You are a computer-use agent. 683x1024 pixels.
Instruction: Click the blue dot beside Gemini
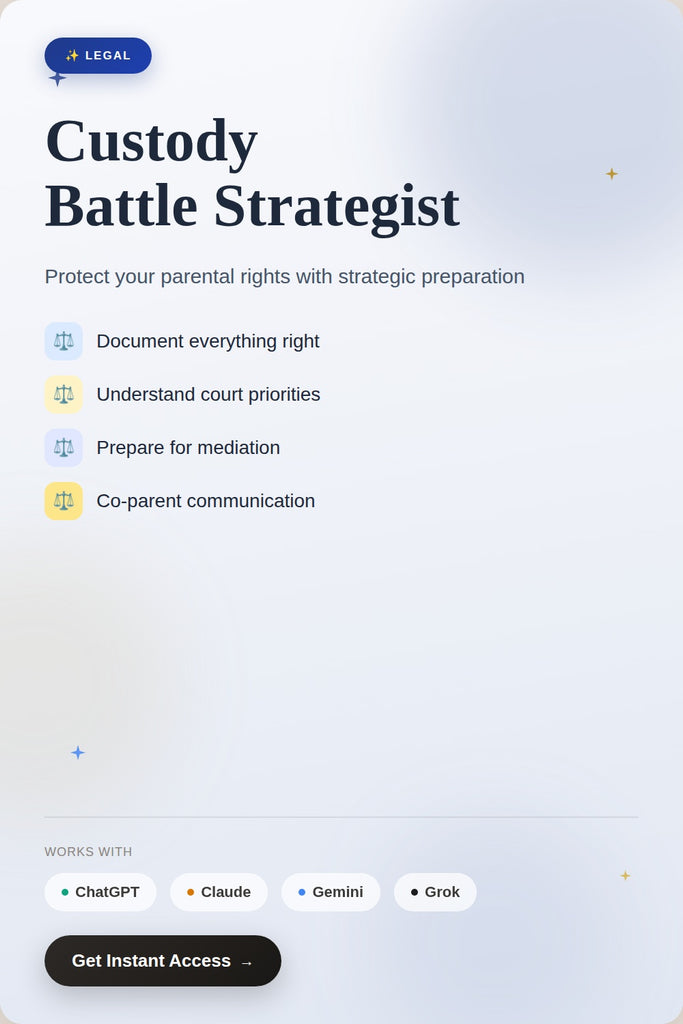coord(302,892)
